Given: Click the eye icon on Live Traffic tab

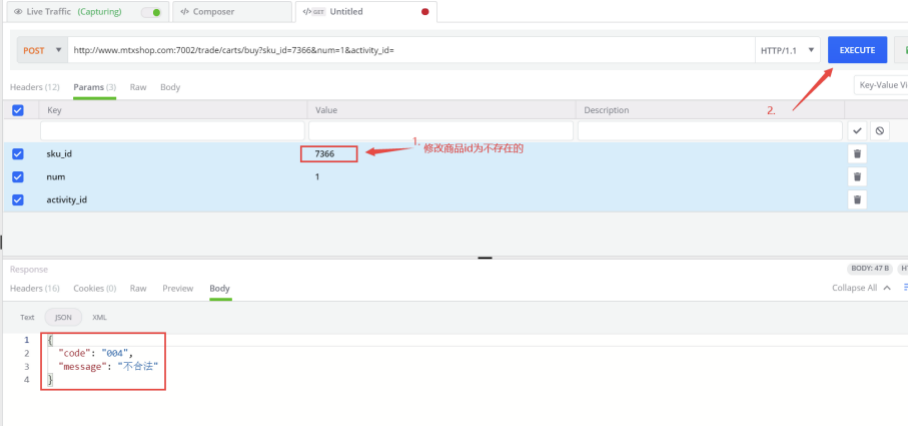Looking at the screenshot, I should click(x=17, y=12).
